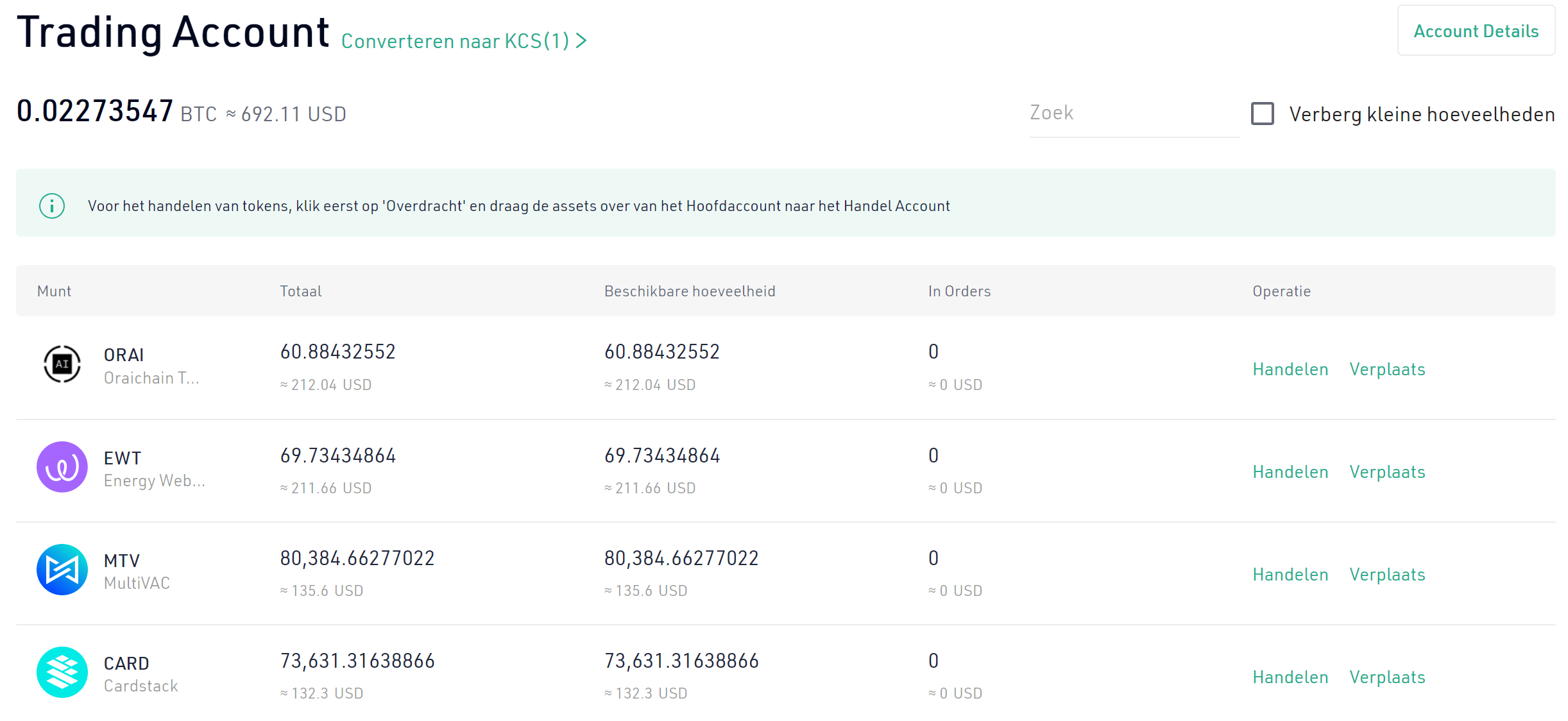Select Handelen for CARD
The width and height of the screenshot is (1568, 721).
[x=1290, y=677]
